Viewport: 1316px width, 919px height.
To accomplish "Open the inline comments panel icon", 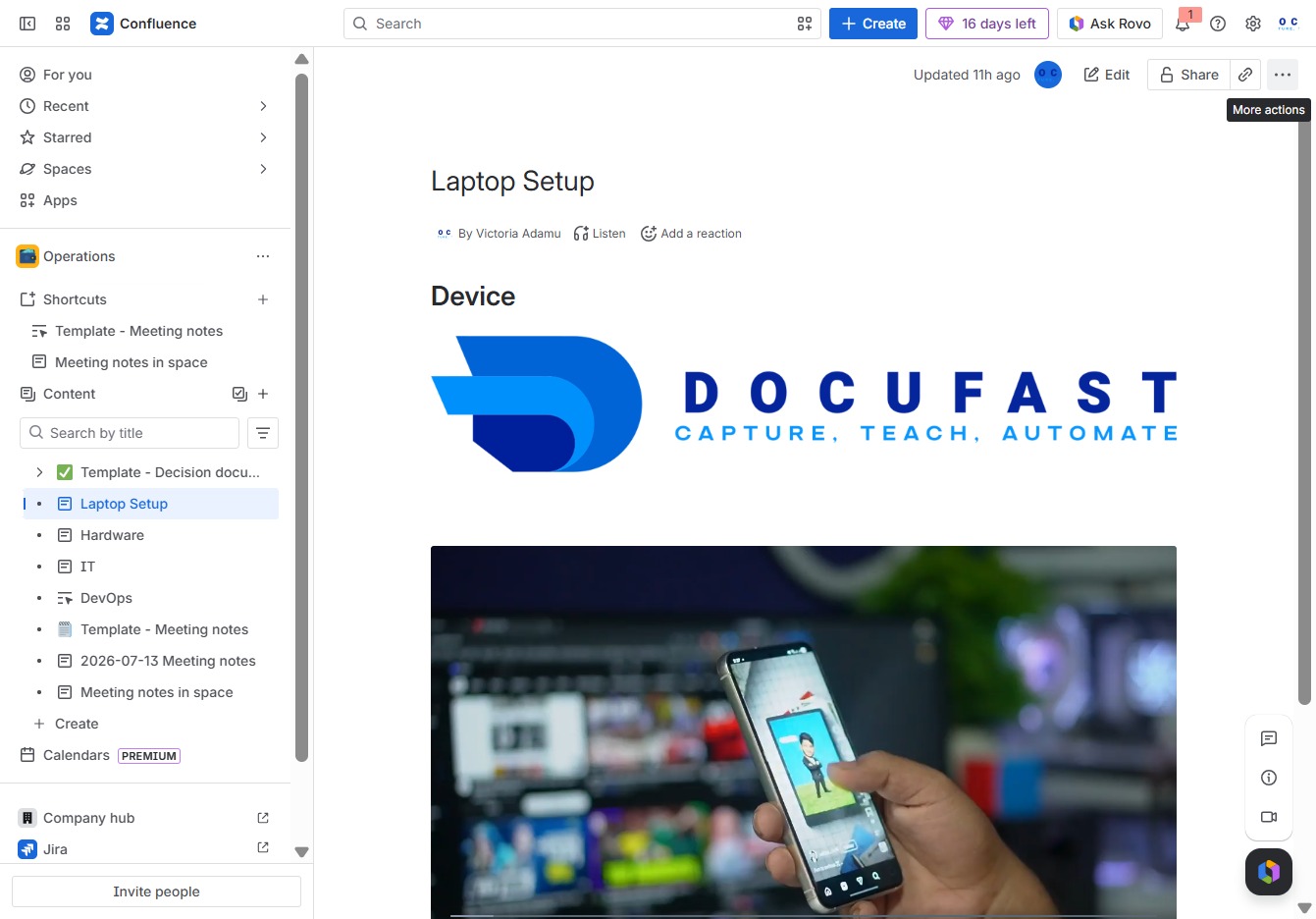I will pos(1269,738).
